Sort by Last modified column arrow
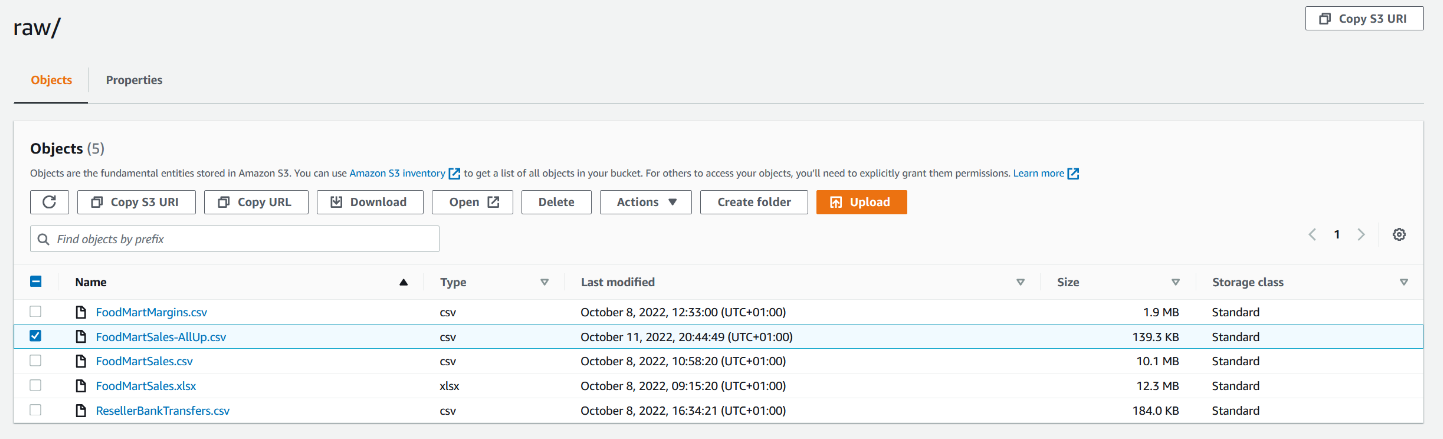Screen dimensions: 1443x439 1020,282
